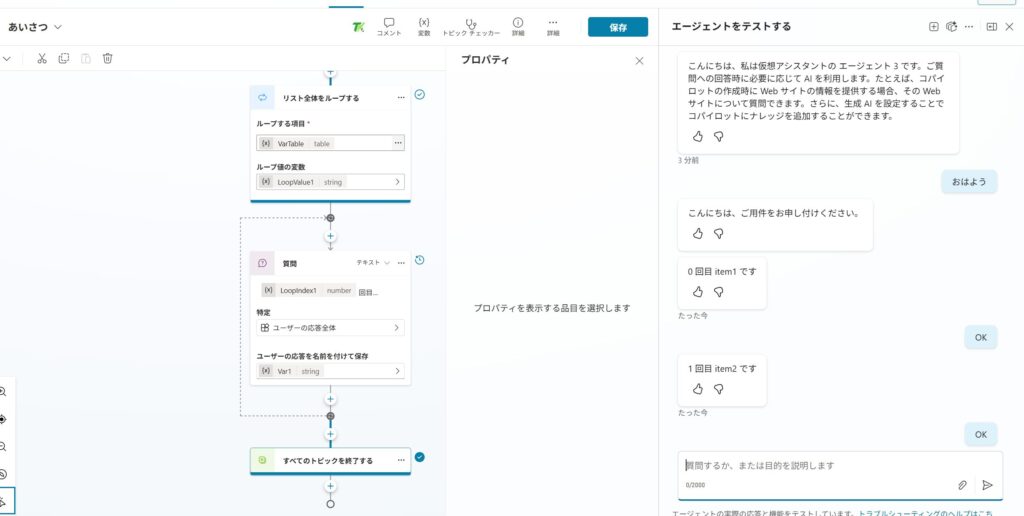The height and width of the screenshot is (516, 1024).
Task: Open the 変数 (variables) panel icon
Action: coord(424,24)
